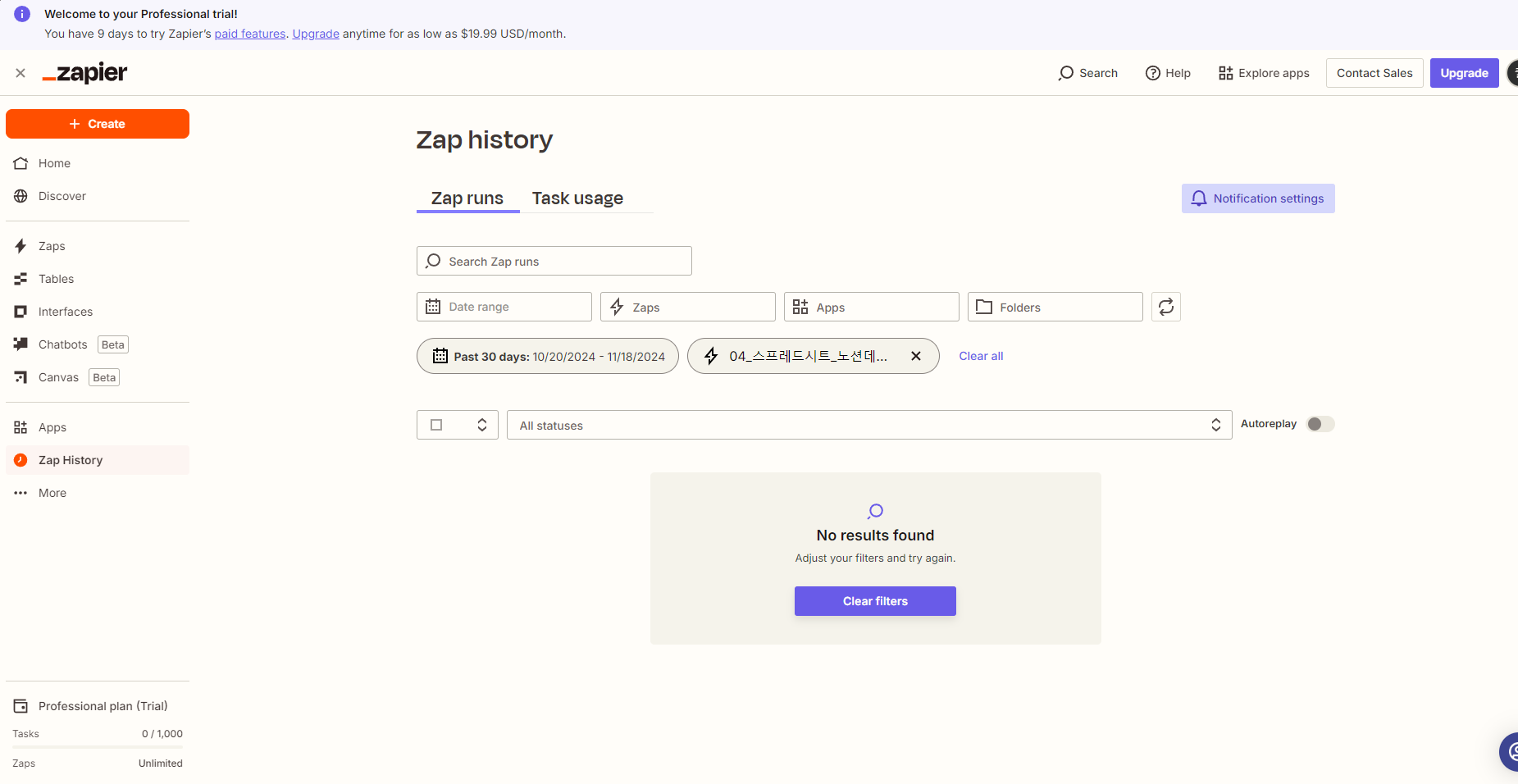Image resolution: width=1518 pixels, height=784 pixels.
Task: Click the orange Create button
Action: 98,124
